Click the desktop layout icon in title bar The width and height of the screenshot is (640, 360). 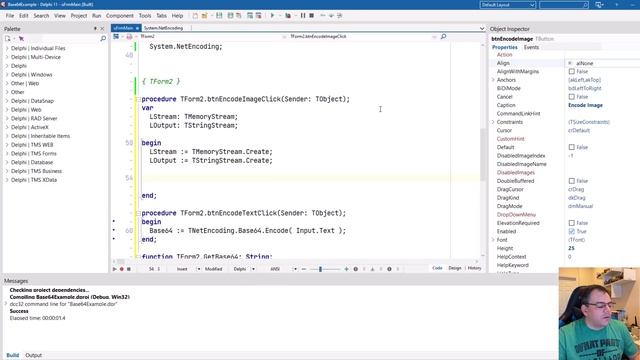(x=599, y=5)
